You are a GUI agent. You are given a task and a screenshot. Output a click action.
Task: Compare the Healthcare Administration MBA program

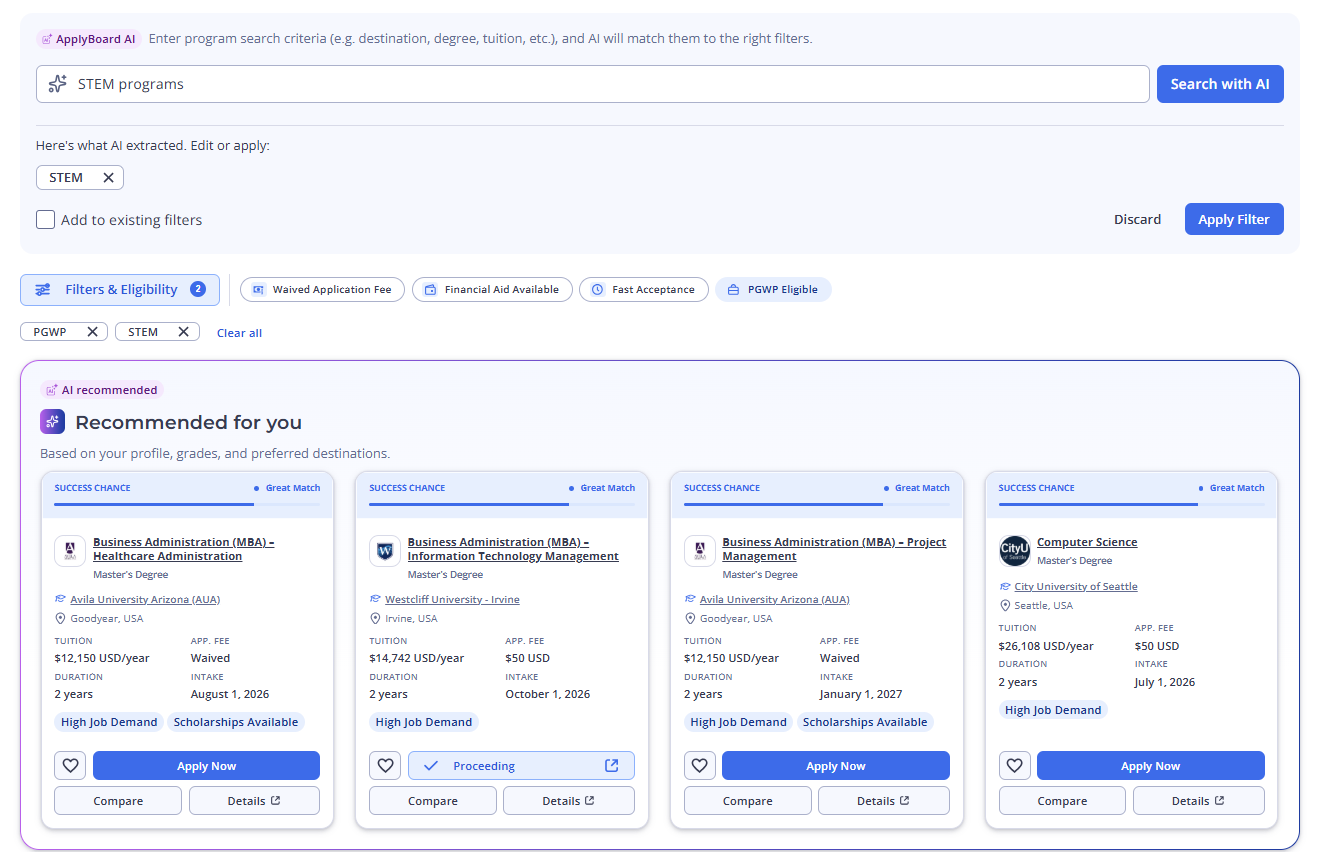coord(118,801)
